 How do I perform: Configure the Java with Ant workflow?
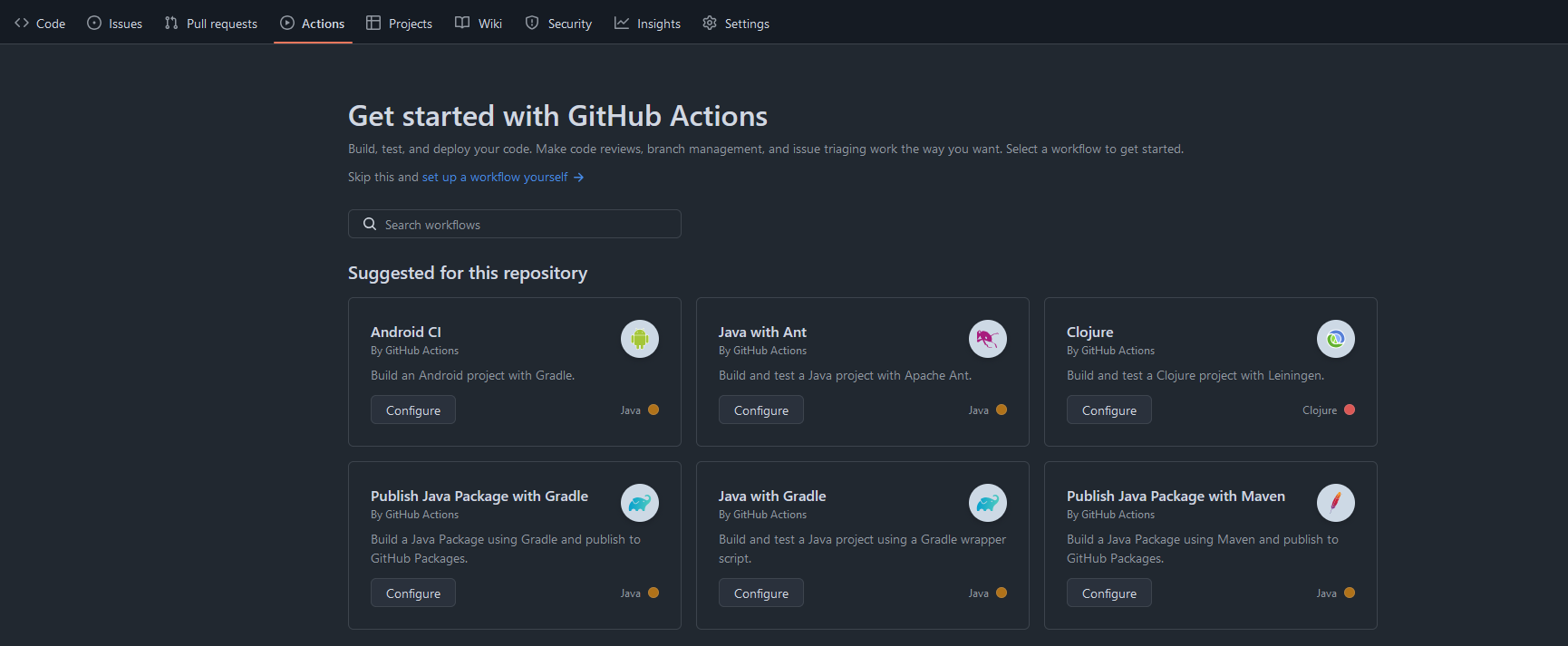761,410
